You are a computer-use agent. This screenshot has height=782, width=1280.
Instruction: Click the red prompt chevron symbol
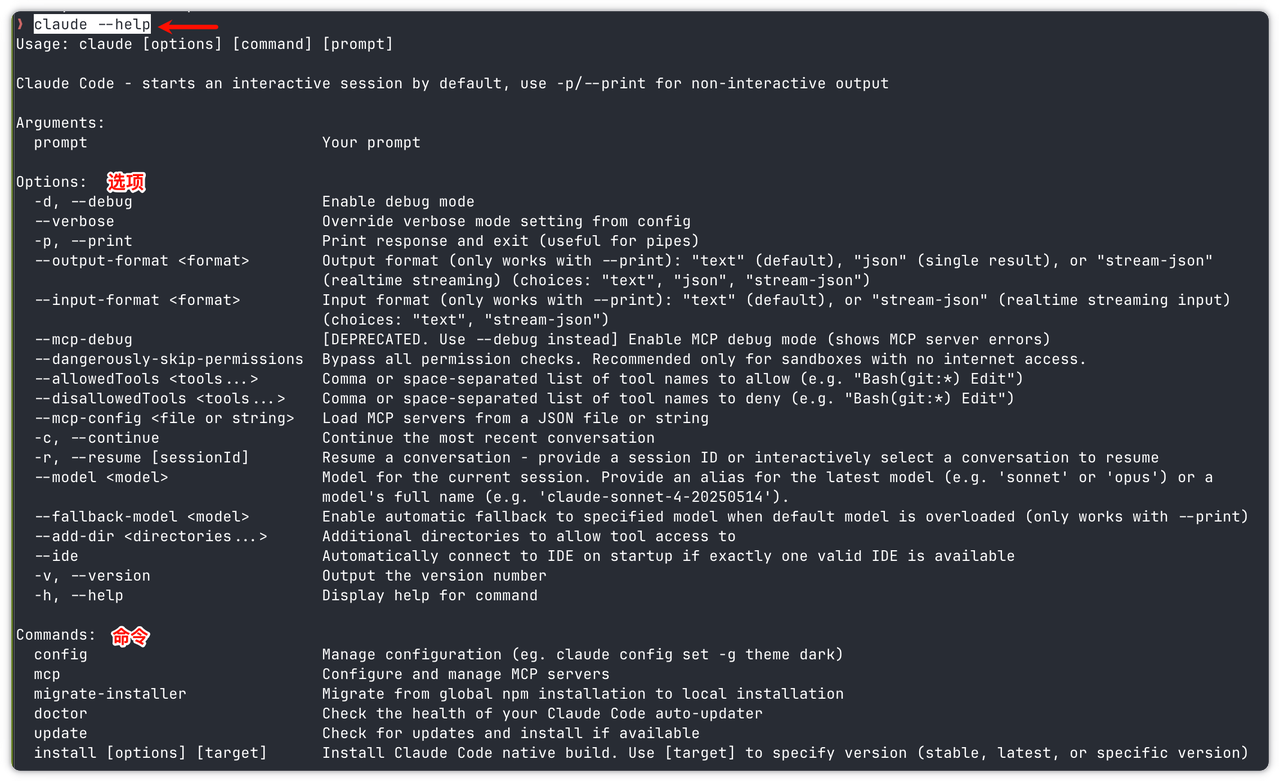pyautogui.click(x=20, y=24)
